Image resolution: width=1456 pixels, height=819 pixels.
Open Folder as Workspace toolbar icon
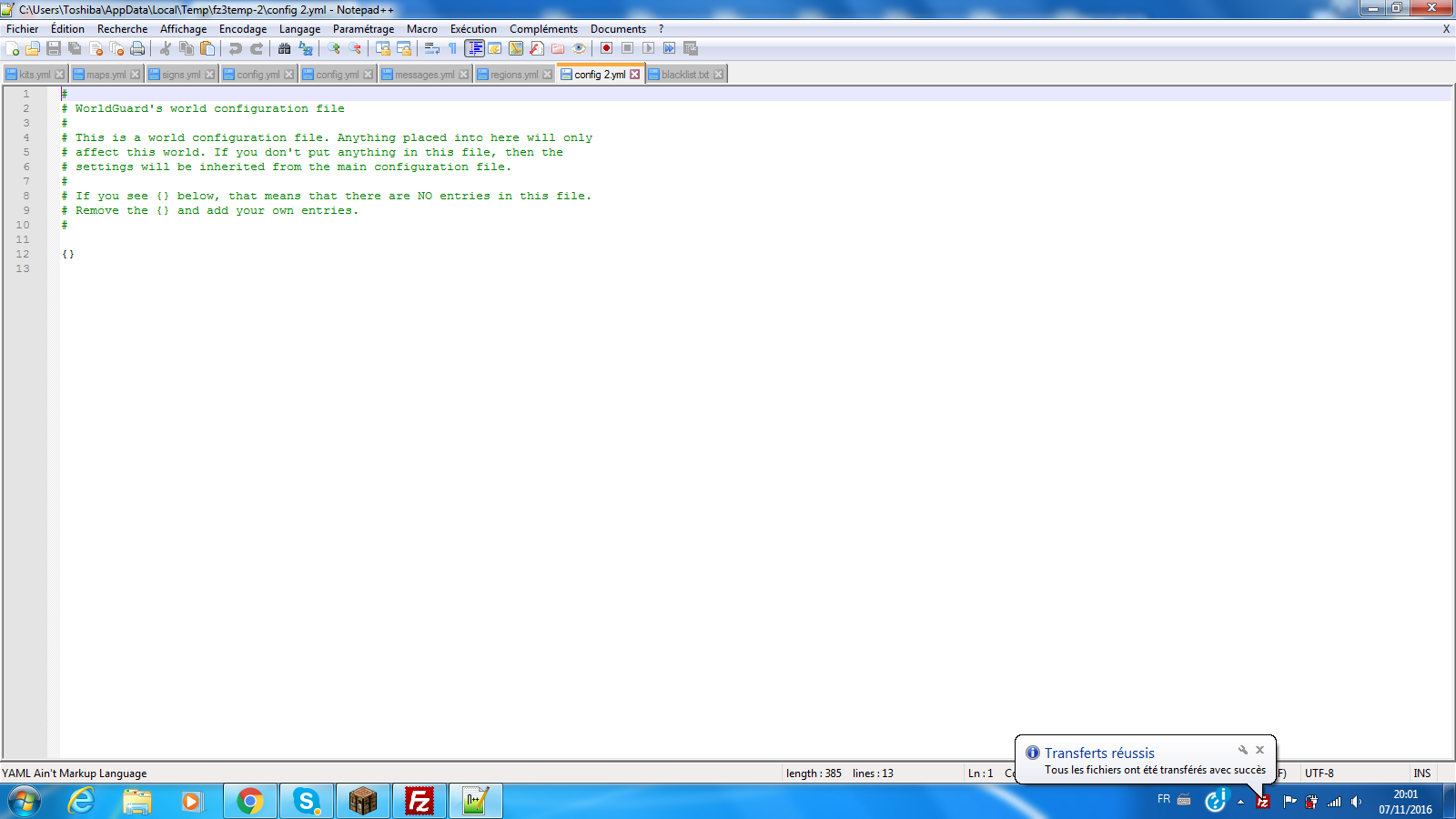[558, 48]
